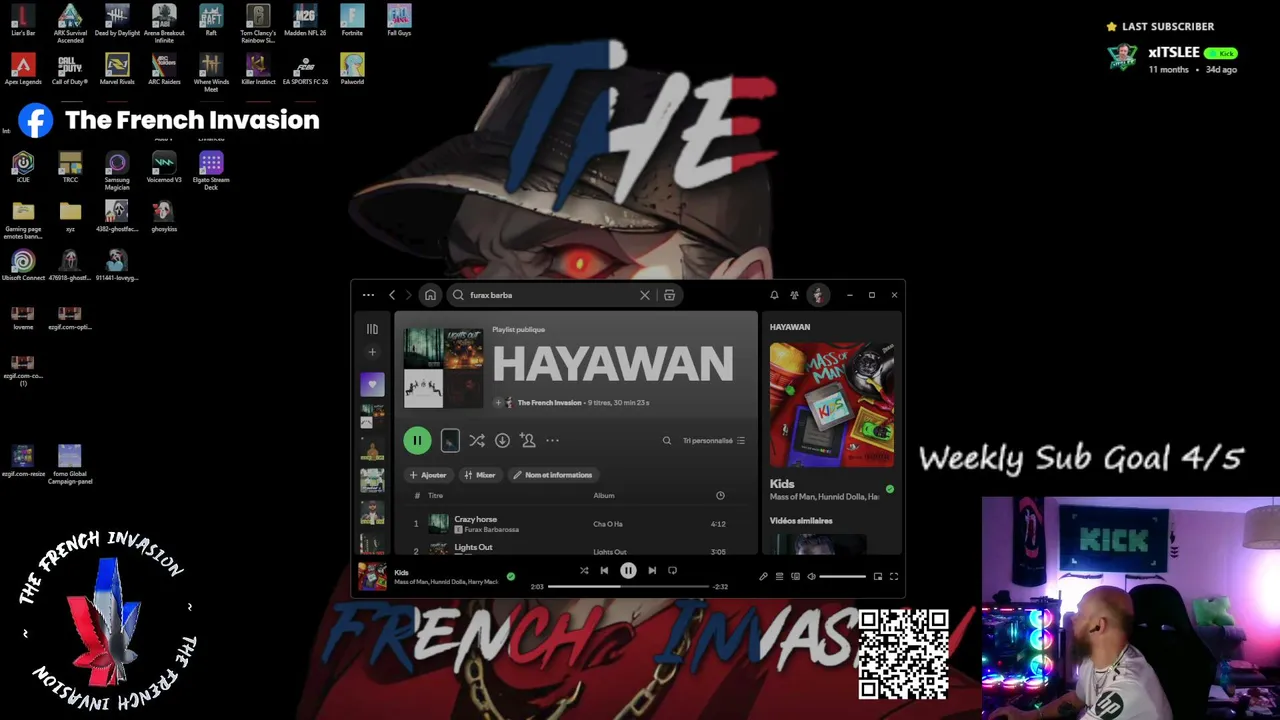Enter full screen player mode
1280x720 pixels.
[x=894, y=576]
